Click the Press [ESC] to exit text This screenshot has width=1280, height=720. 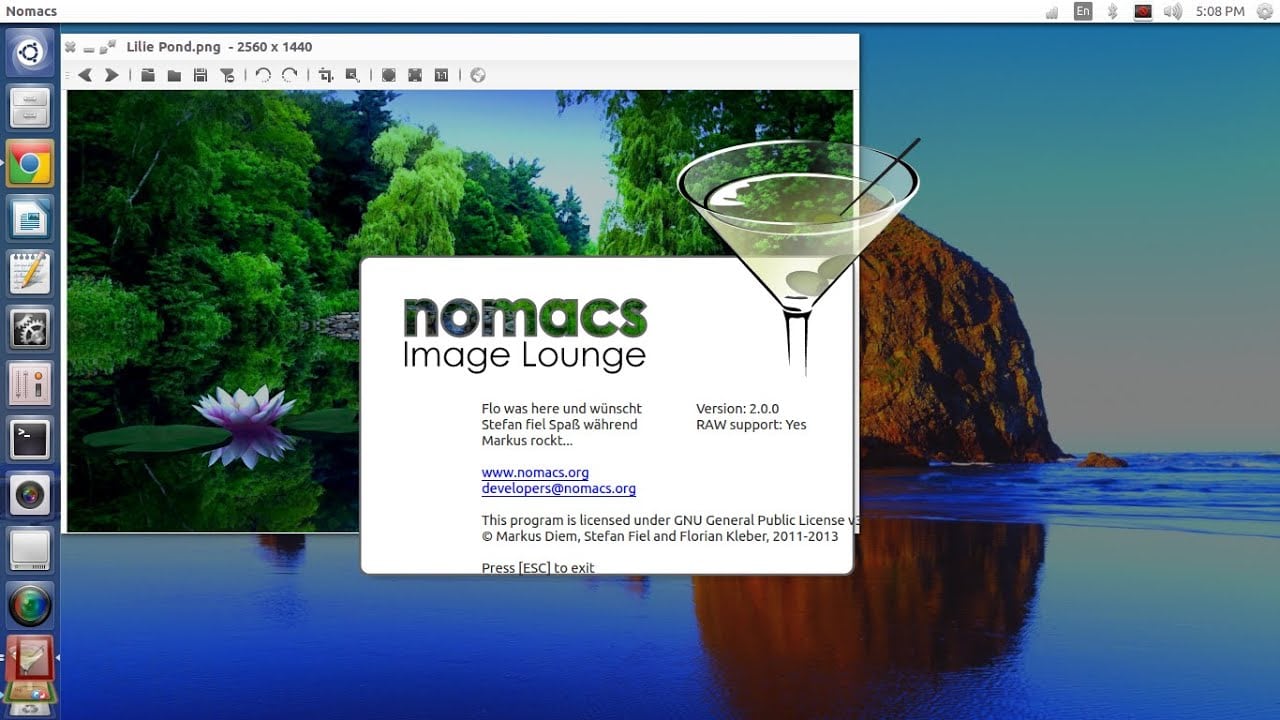[x=538, y=568]
